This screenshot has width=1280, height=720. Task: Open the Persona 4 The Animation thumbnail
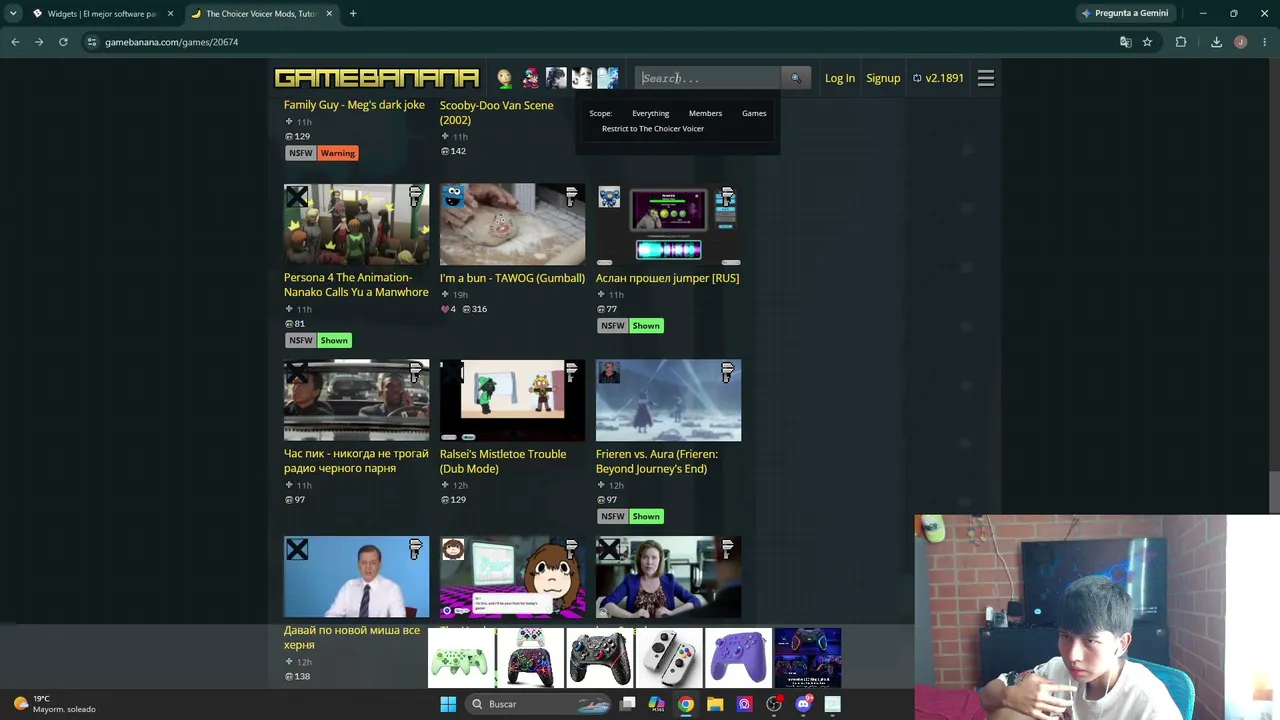point(356,224)
